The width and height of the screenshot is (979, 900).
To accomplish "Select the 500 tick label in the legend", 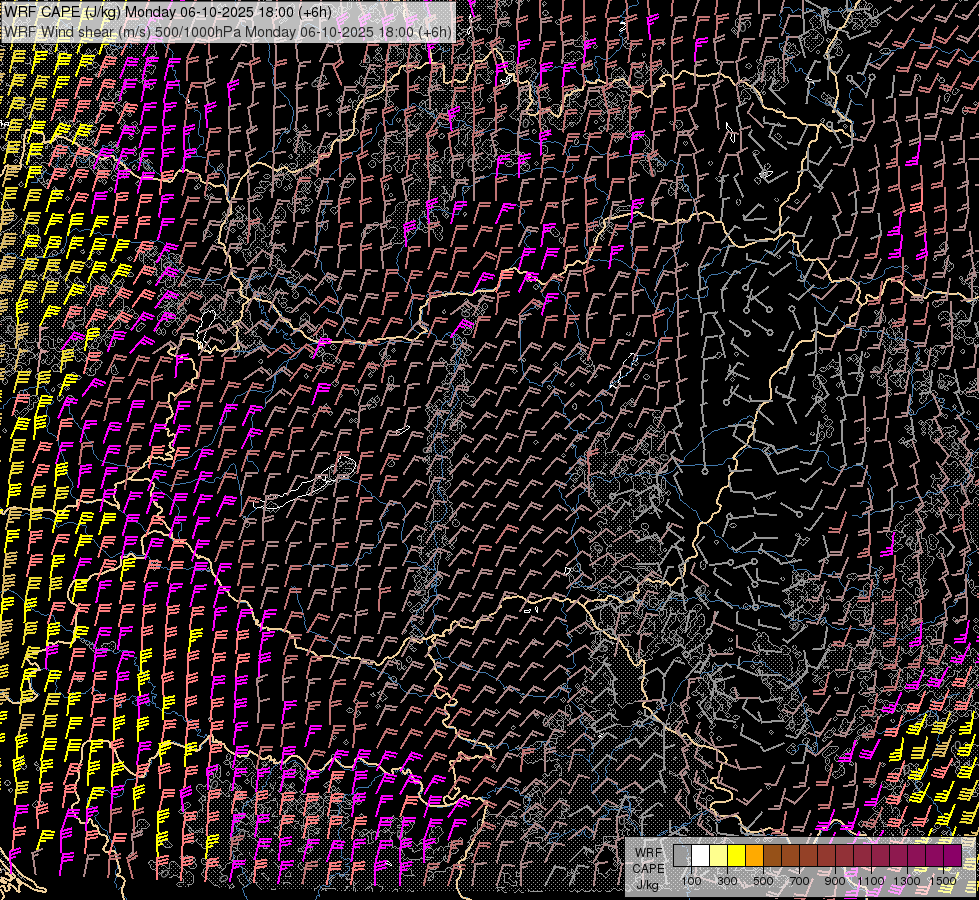I will (763, 880).
